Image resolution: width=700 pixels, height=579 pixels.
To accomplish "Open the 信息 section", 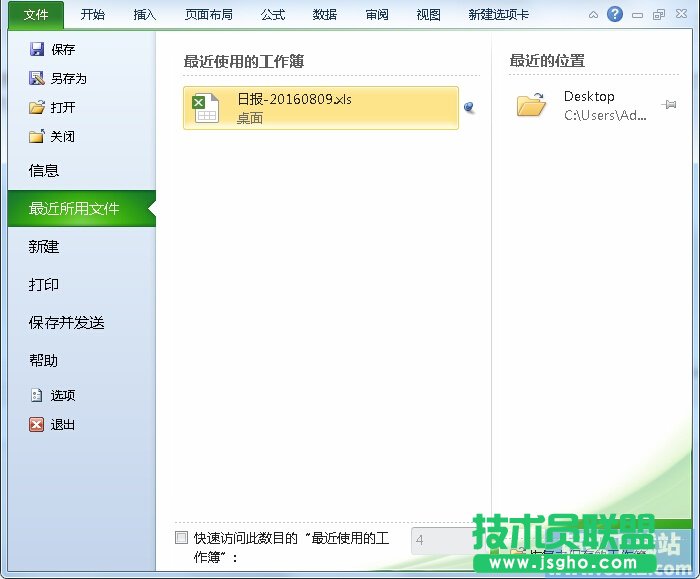I will [x=44, y=171].
